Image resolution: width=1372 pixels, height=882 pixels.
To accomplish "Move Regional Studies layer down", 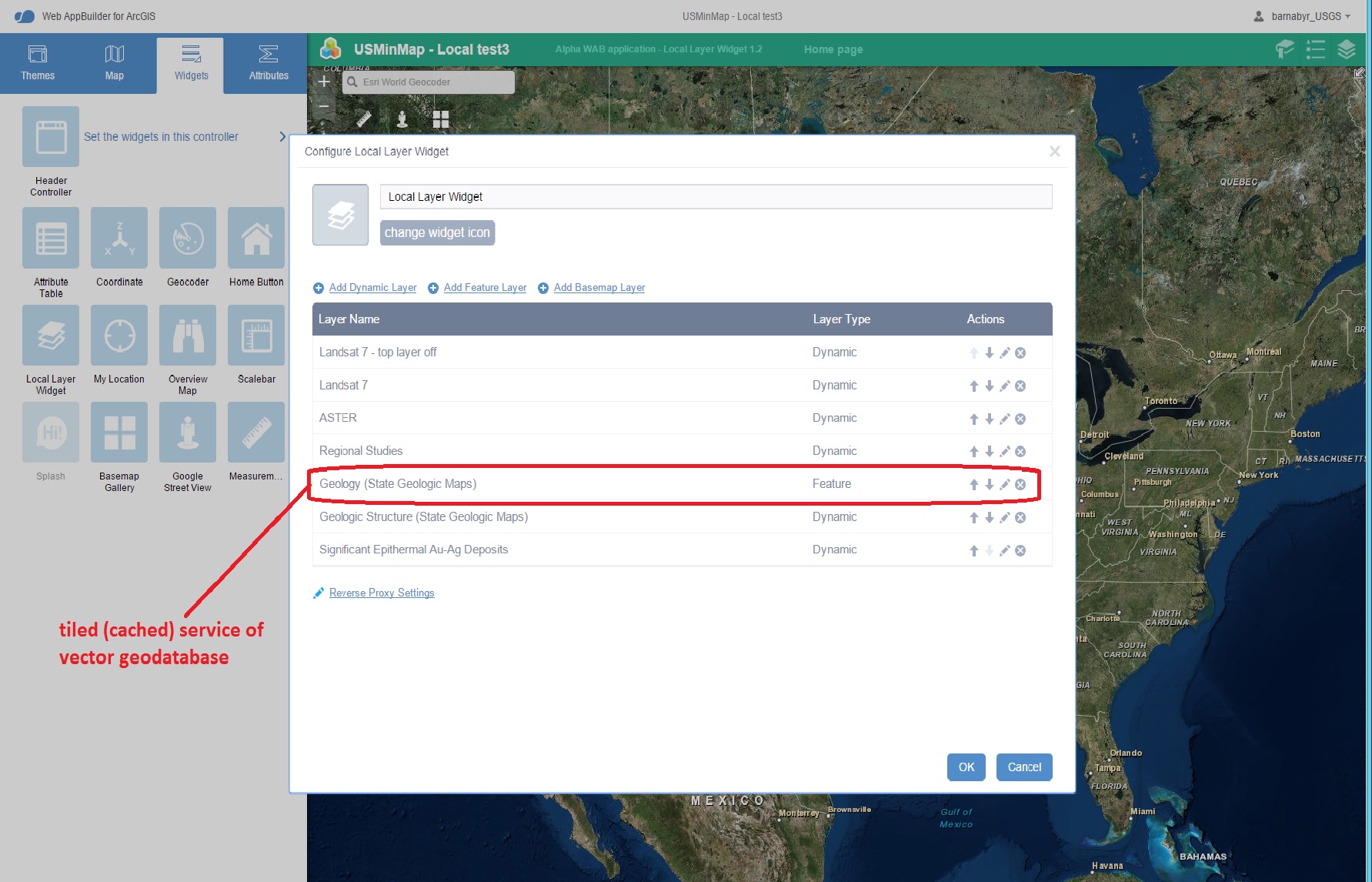I will [990, 452].
